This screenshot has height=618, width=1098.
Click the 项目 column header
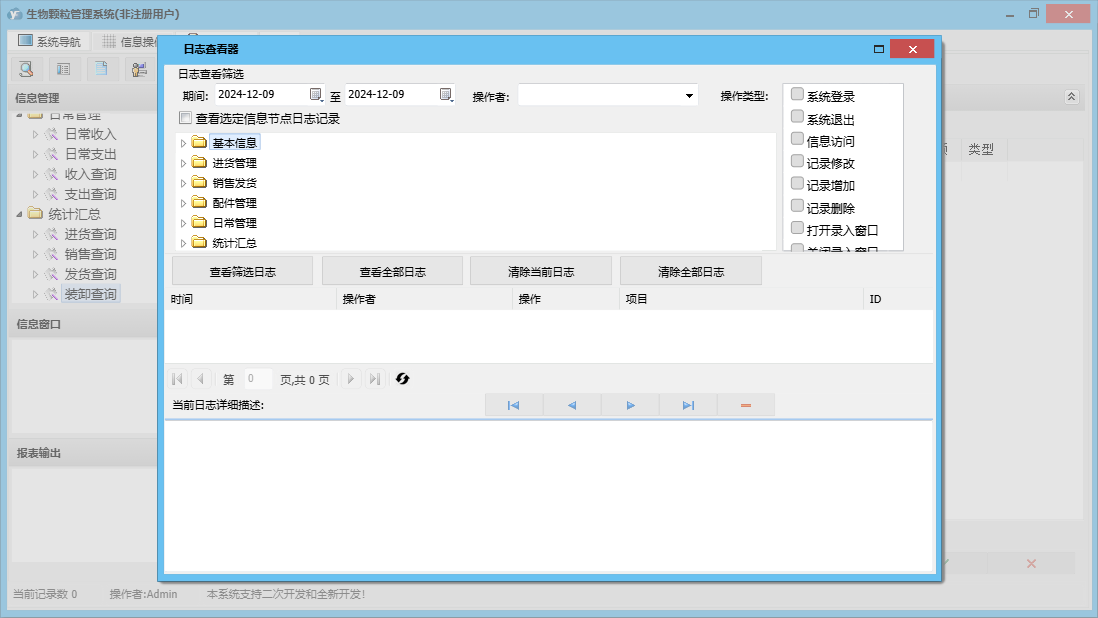742,299
